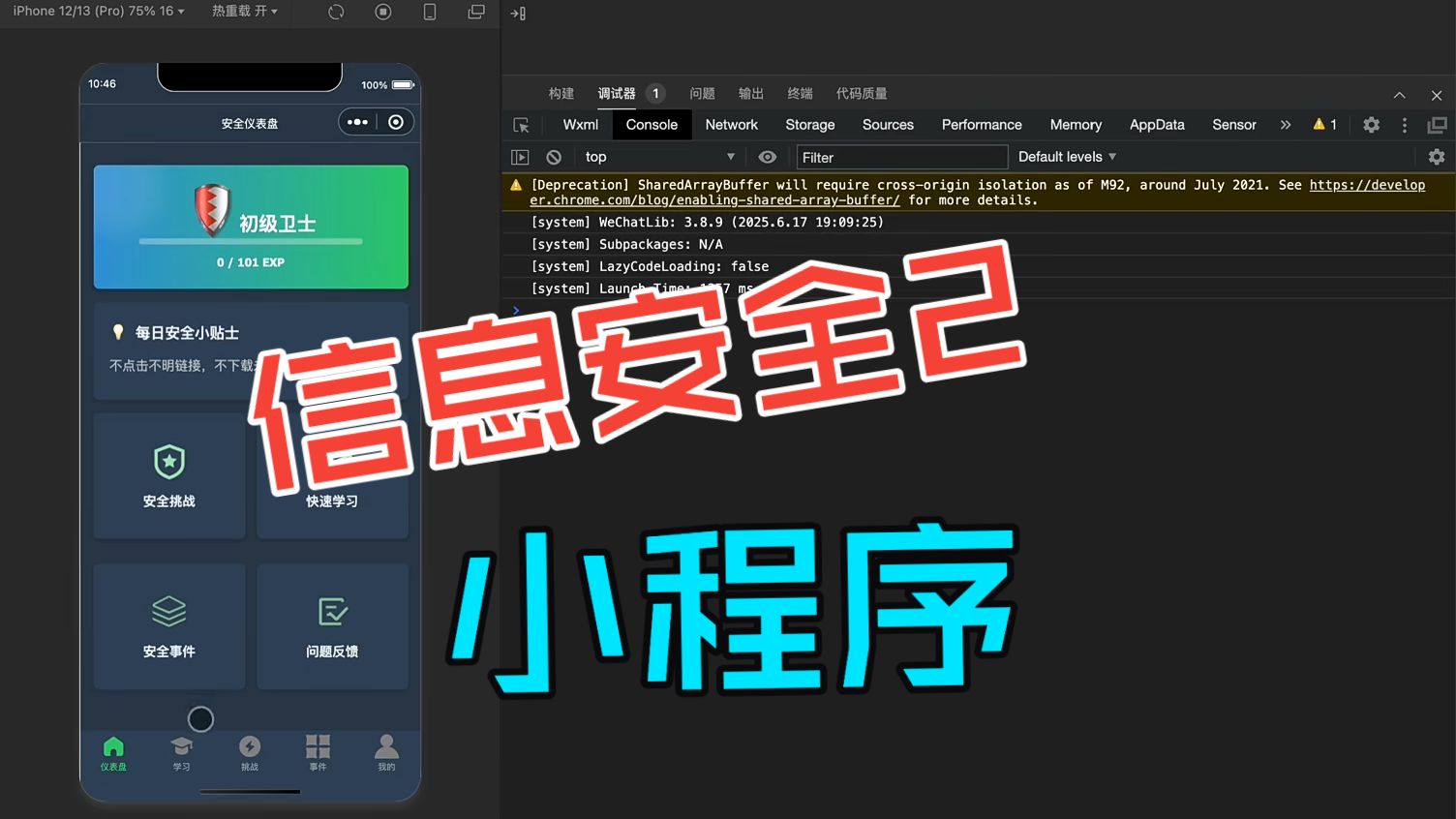This screenshot has width=1456, height=819.
Task: Click the console prompt arrow
Action: coord(516,310)
